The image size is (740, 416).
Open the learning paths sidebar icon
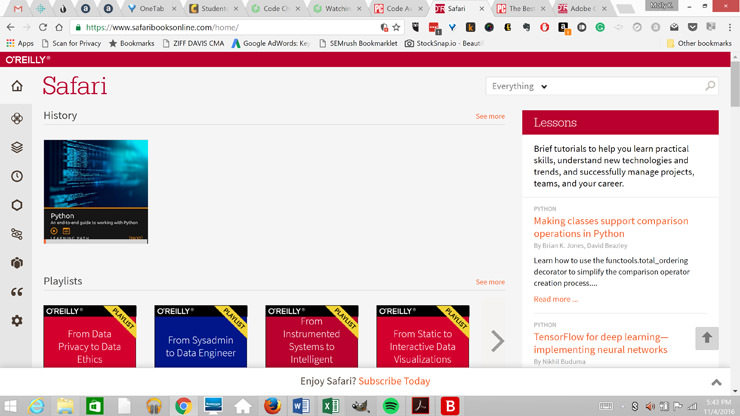click(17, 234)
